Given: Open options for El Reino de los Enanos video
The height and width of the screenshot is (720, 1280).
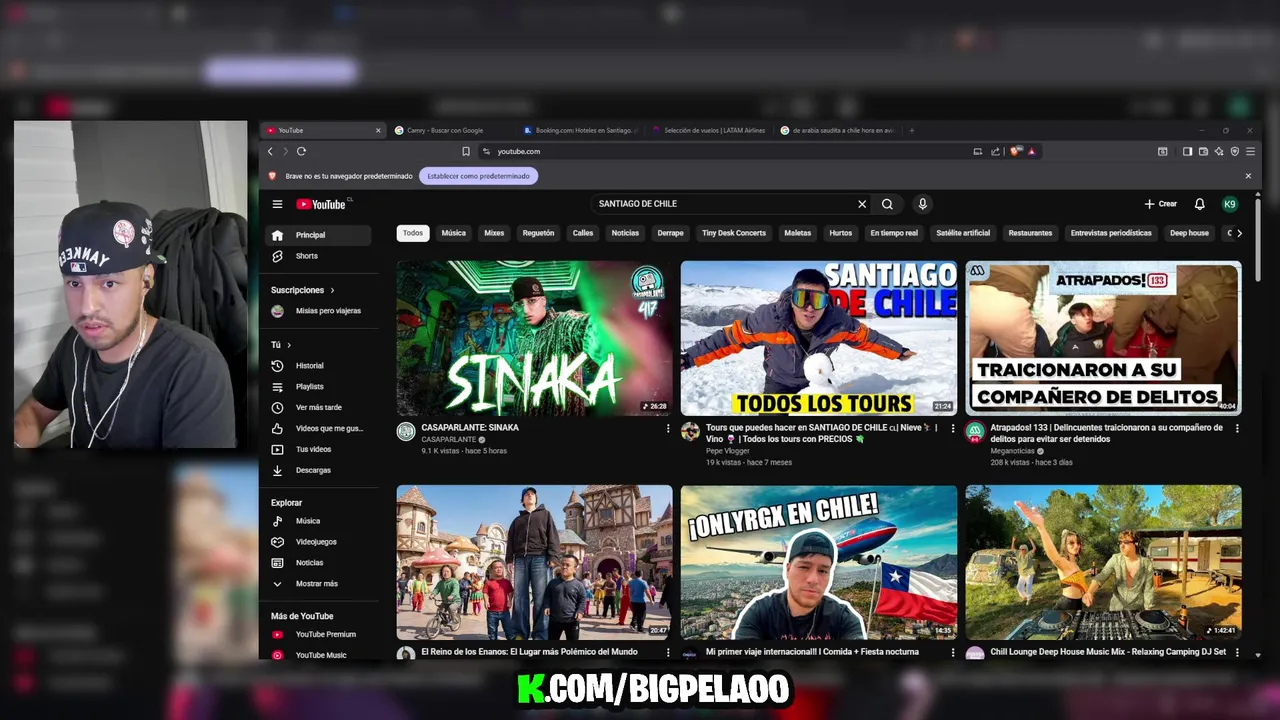Looking at the screenshot, I should [x=668, y=652].
